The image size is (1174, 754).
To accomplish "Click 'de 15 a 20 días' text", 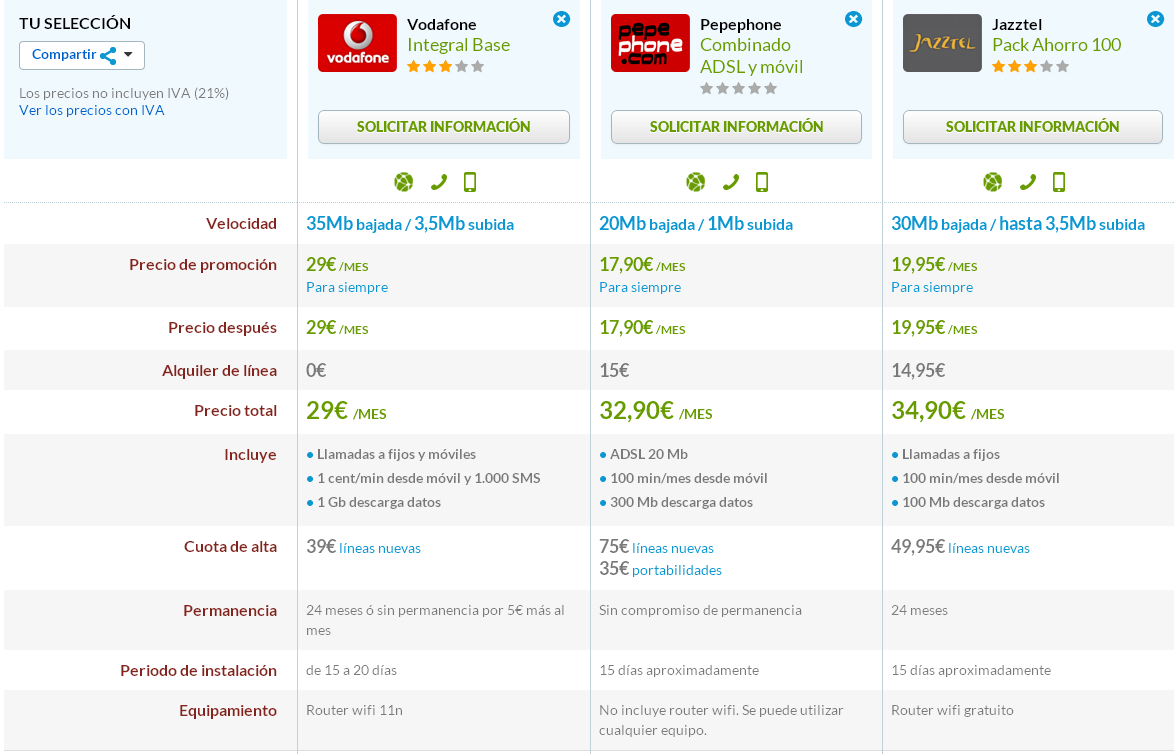I will 351,670.
